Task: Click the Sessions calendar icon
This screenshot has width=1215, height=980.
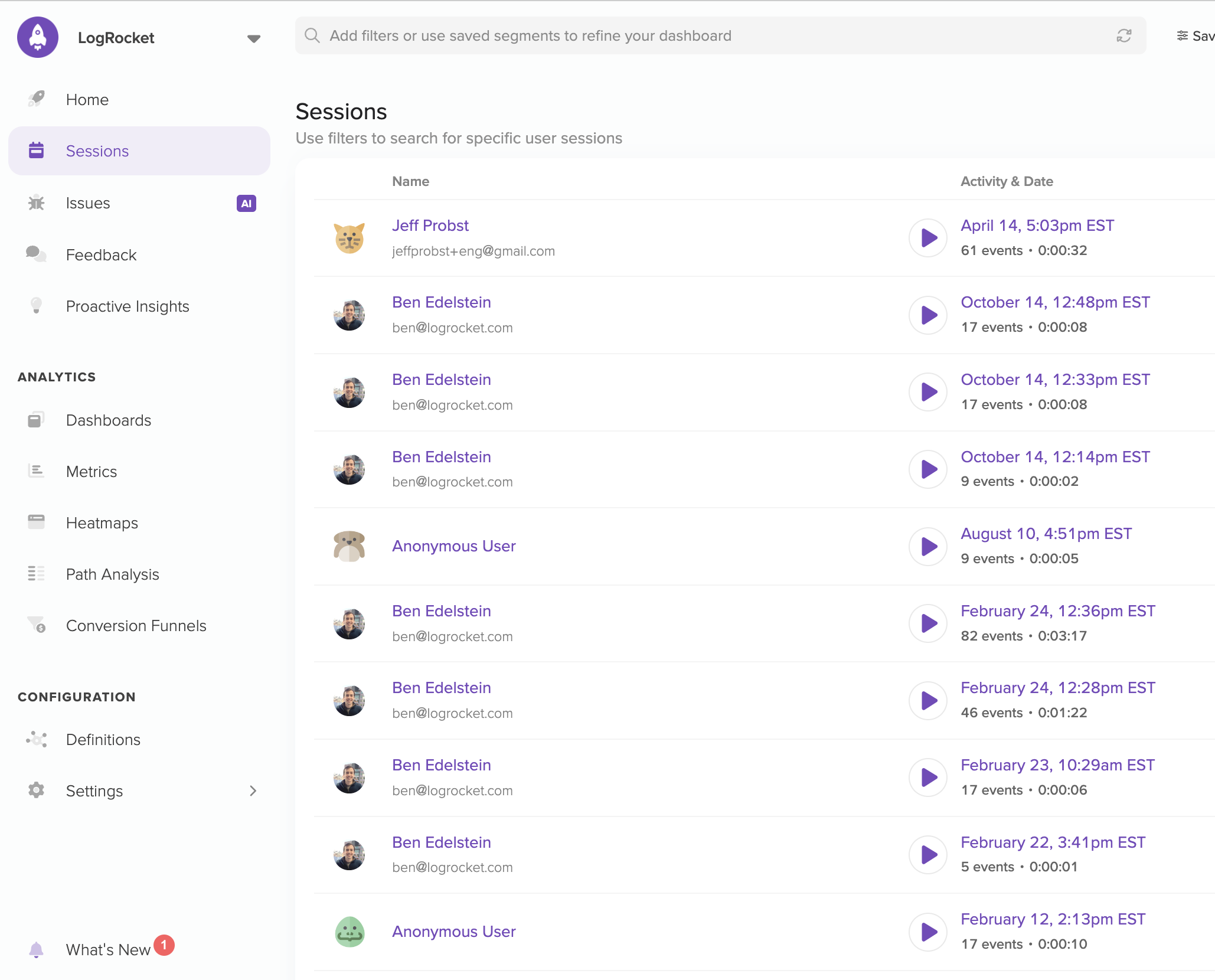Action: click(37, 151)
